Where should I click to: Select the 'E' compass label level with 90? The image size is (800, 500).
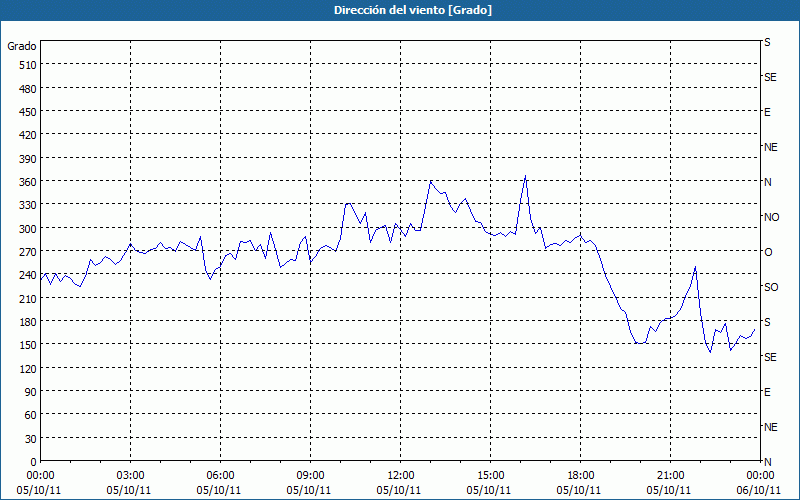(767, 392)
